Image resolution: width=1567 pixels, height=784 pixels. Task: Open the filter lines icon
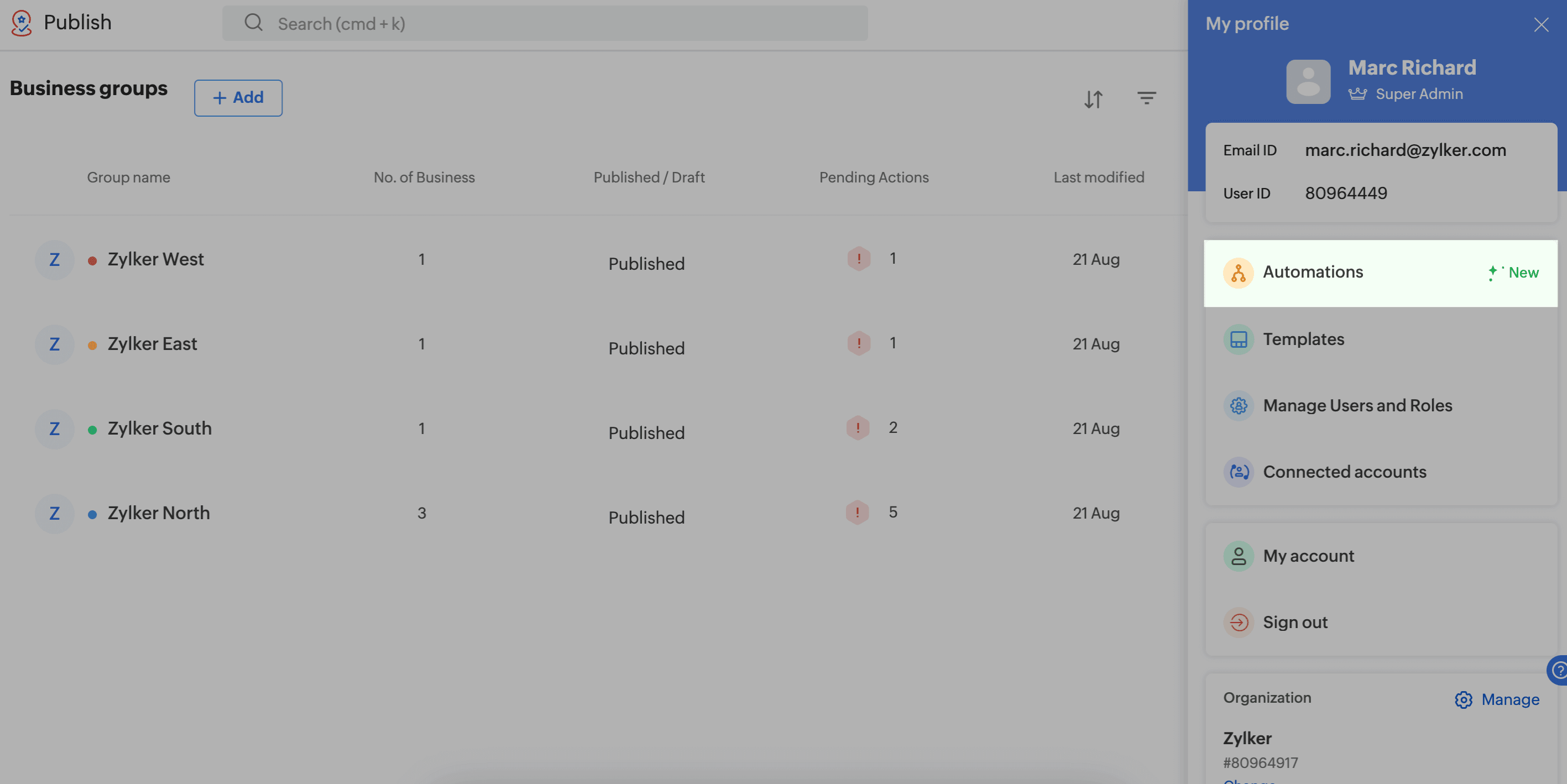[1147, 98]
